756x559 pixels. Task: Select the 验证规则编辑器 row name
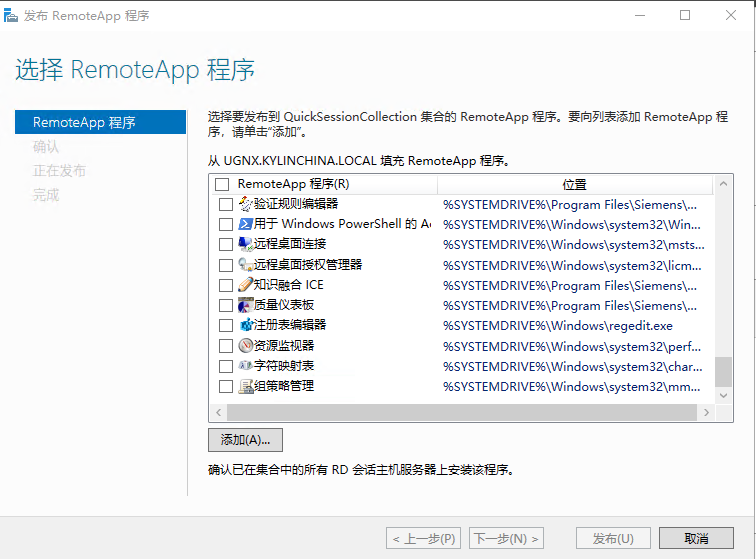296,204
